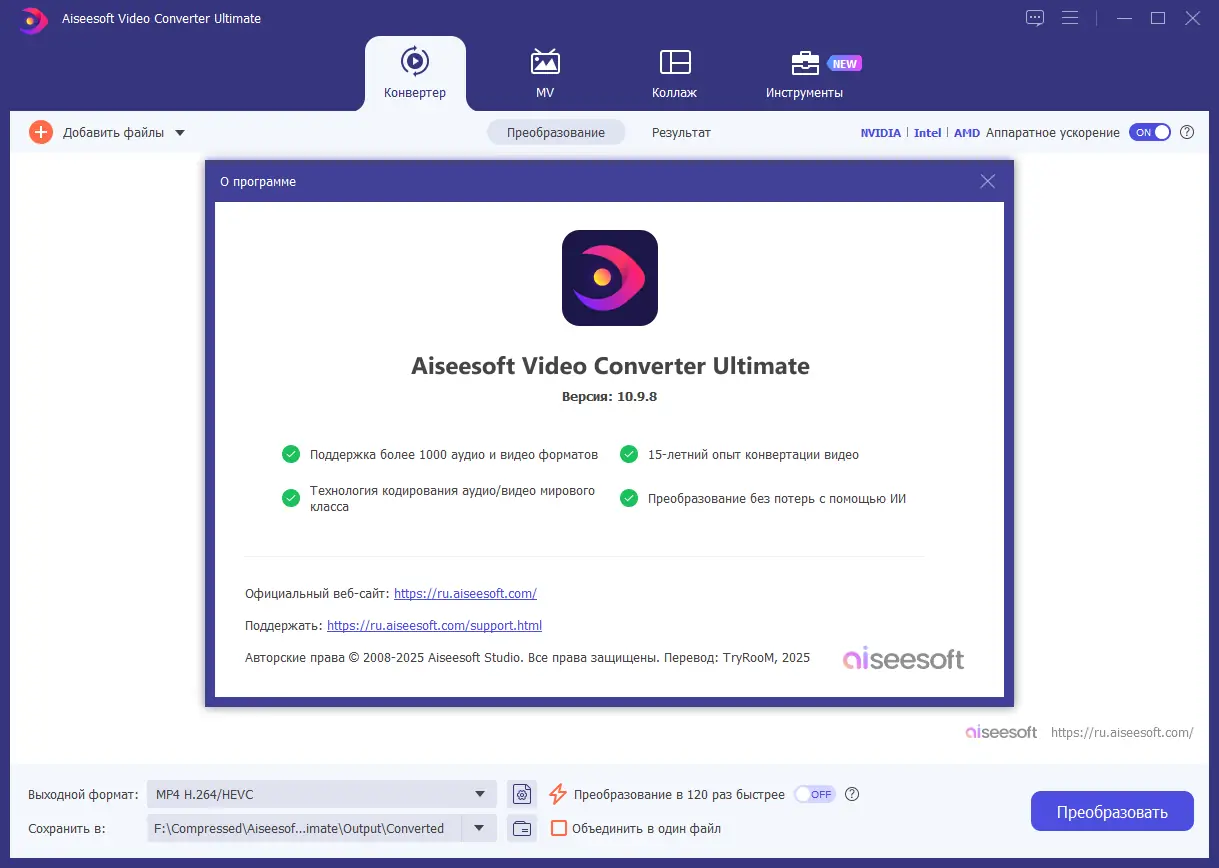Click the green check beside Поддержка более 1000 форматов
The width and height of the screenshot is (1219, 868).
click(291, 454)
